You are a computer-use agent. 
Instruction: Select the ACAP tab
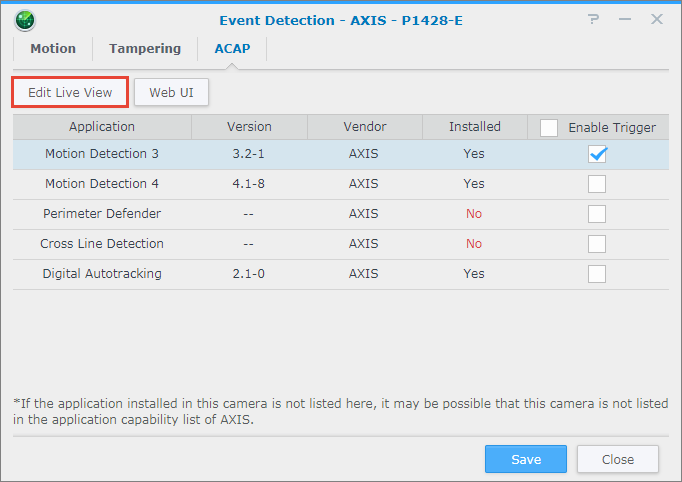[x=232, y=48]
